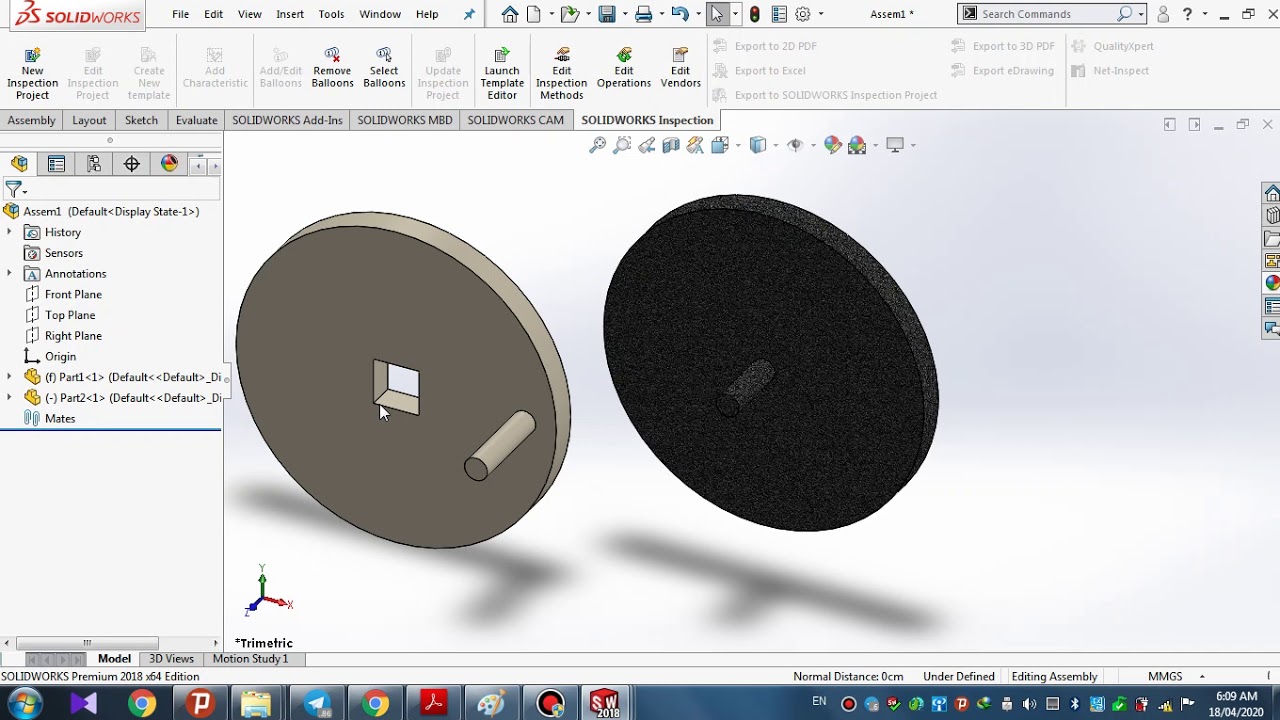Open the Apply Scene dropdown arrow
1280x720 pixels.
[x=875, y=145]
